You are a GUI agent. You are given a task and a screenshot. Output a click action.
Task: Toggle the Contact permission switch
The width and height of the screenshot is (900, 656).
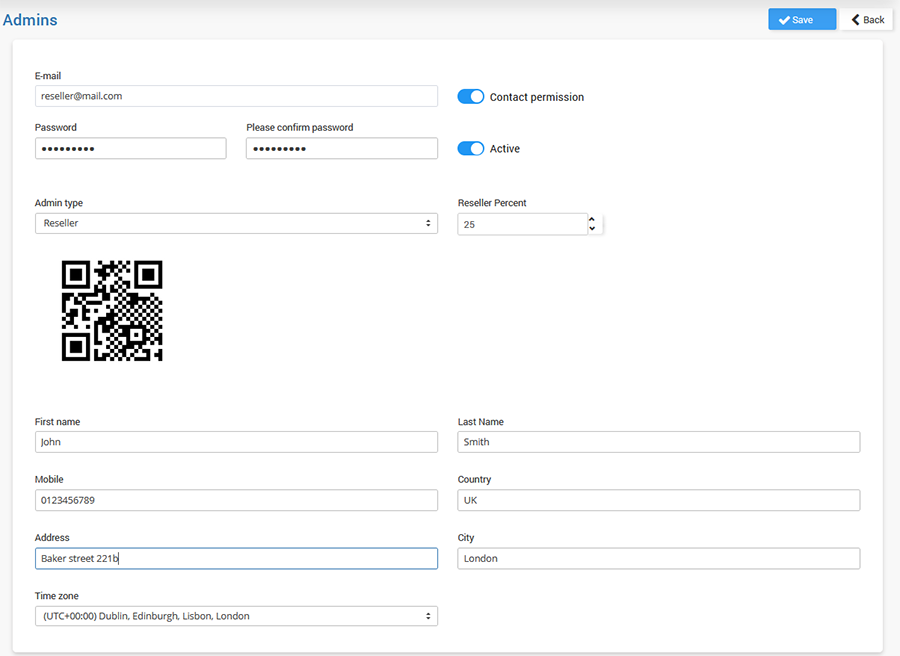(x=470, y=97)
